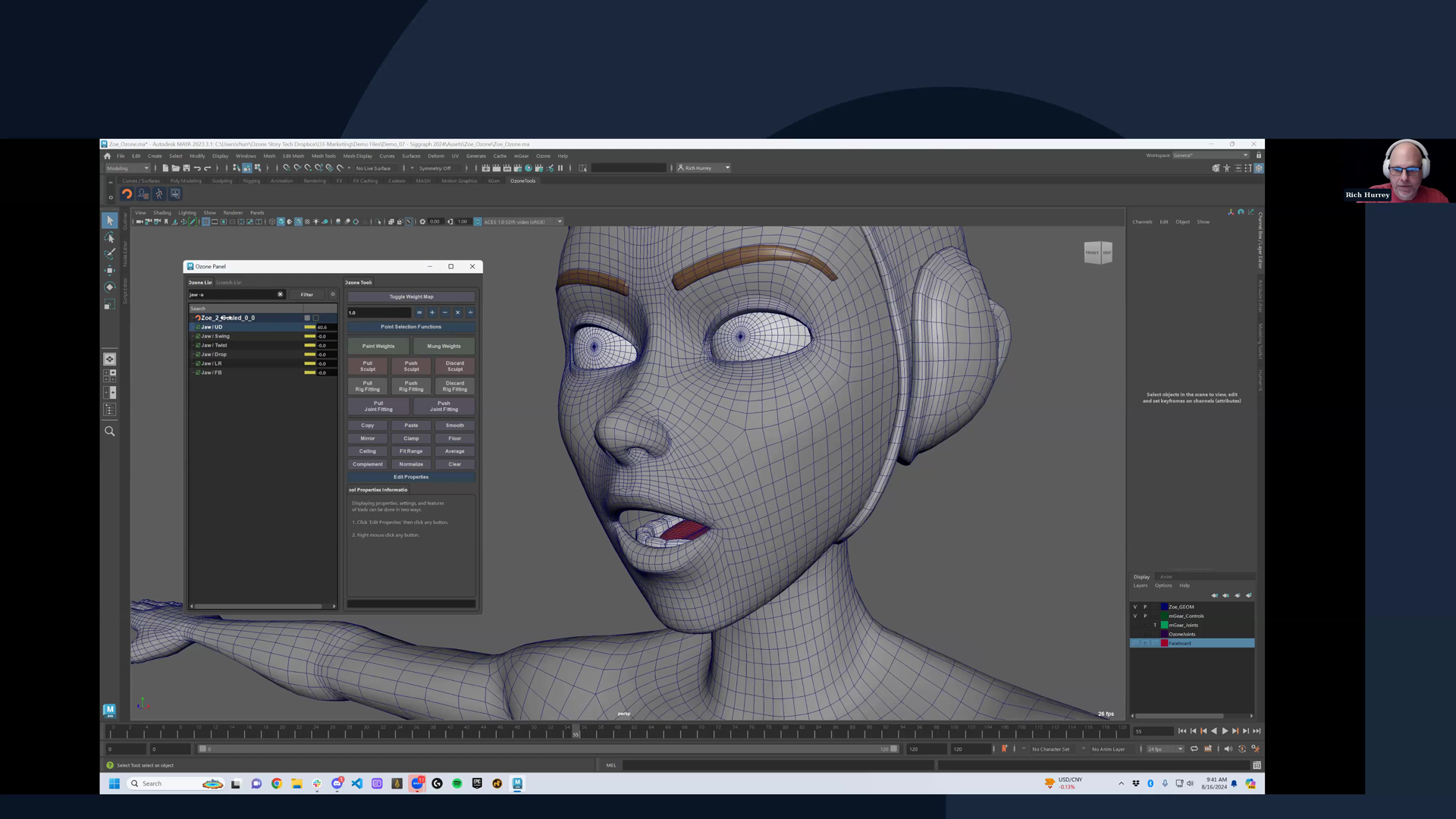This screenshot has height=819, width=1456.
Task: Toggle the T display type of mGear_Joints
Action: click(1155, 625)
